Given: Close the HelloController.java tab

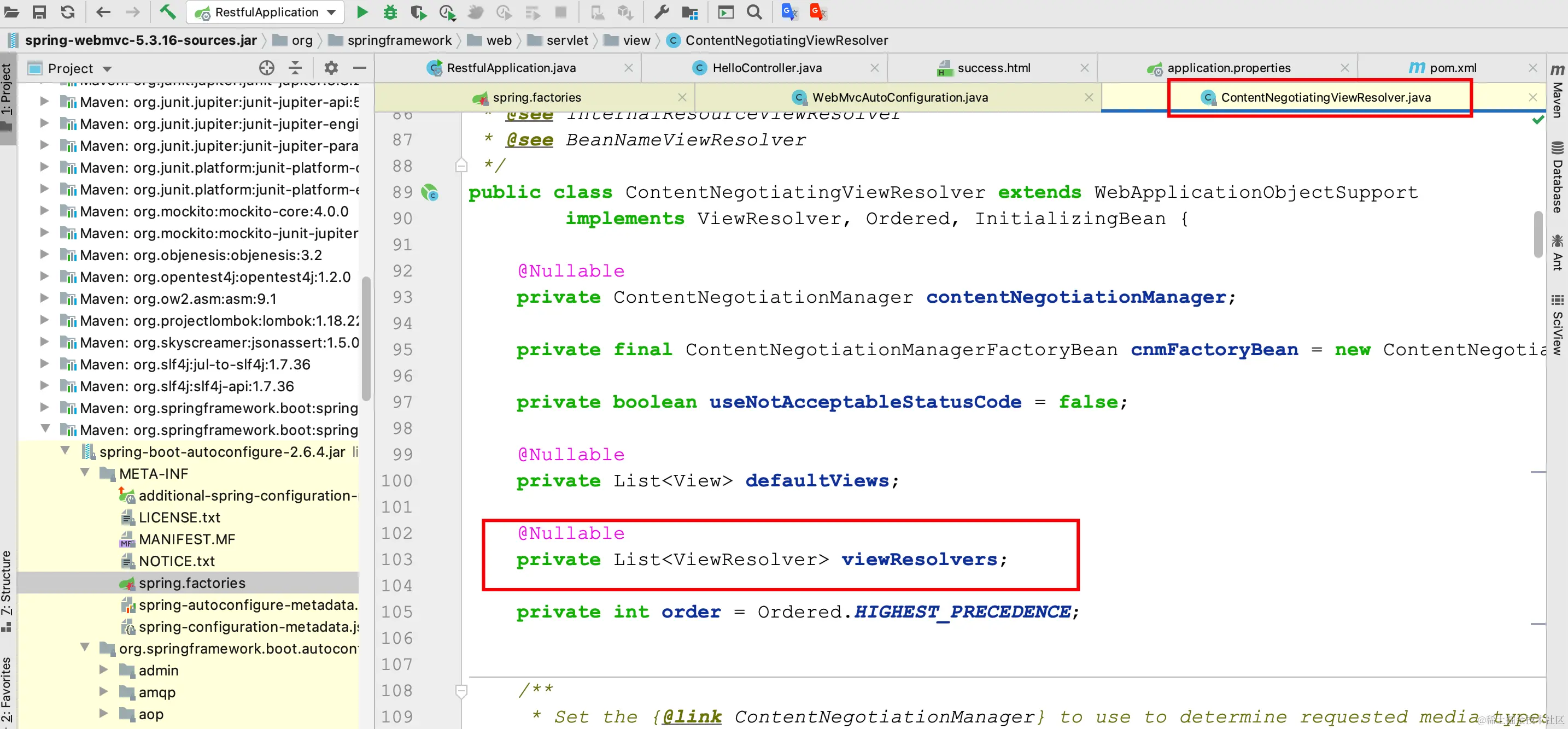Looking at the screenshot, I should click(x=875, y=68).
